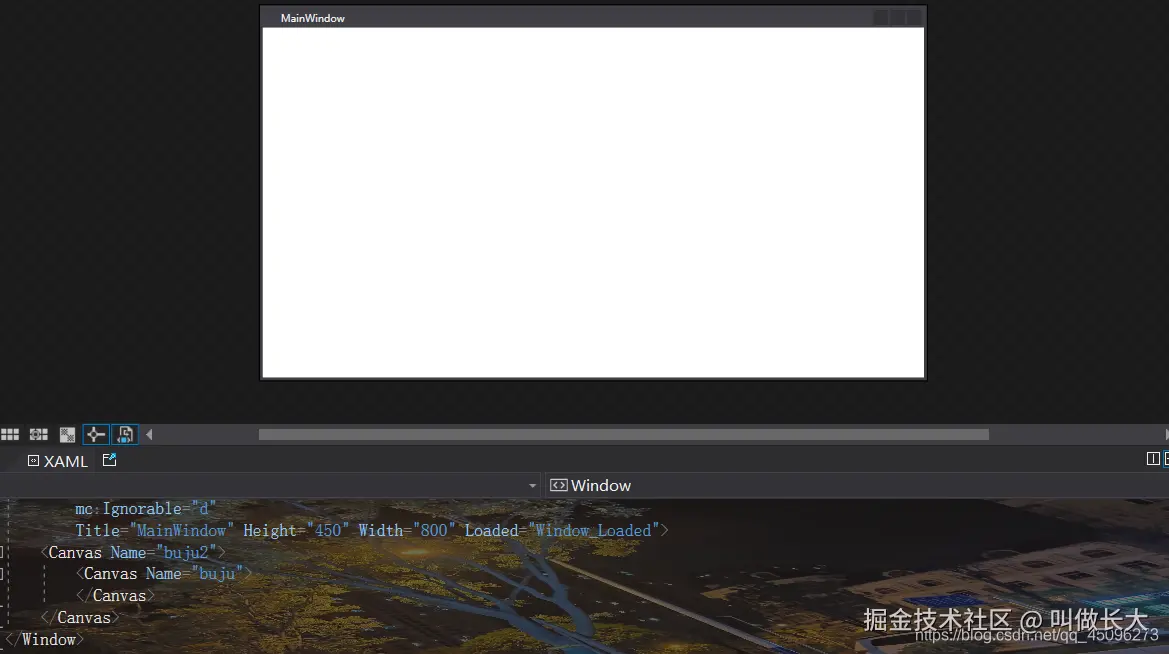Click the white designer window surface
This screenshot has height=654, width=1169.
593,203
